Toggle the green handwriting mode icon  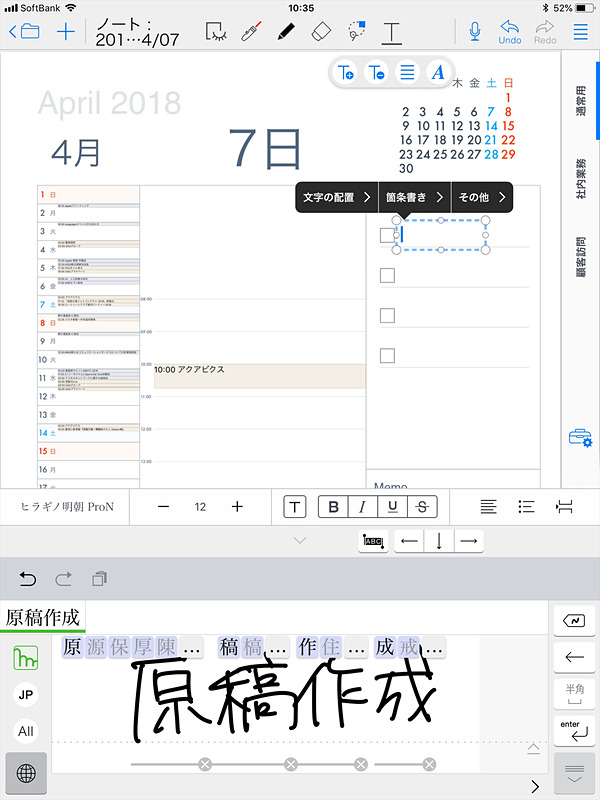[x=26, y=657]
